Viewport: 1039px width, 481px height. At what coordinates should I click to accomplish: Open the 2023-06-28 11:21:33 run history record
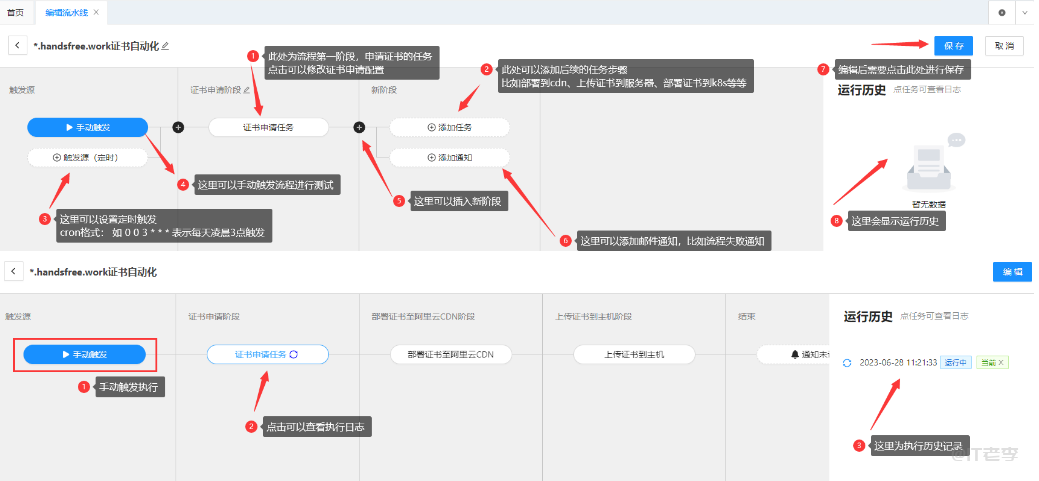pos(896,362)
